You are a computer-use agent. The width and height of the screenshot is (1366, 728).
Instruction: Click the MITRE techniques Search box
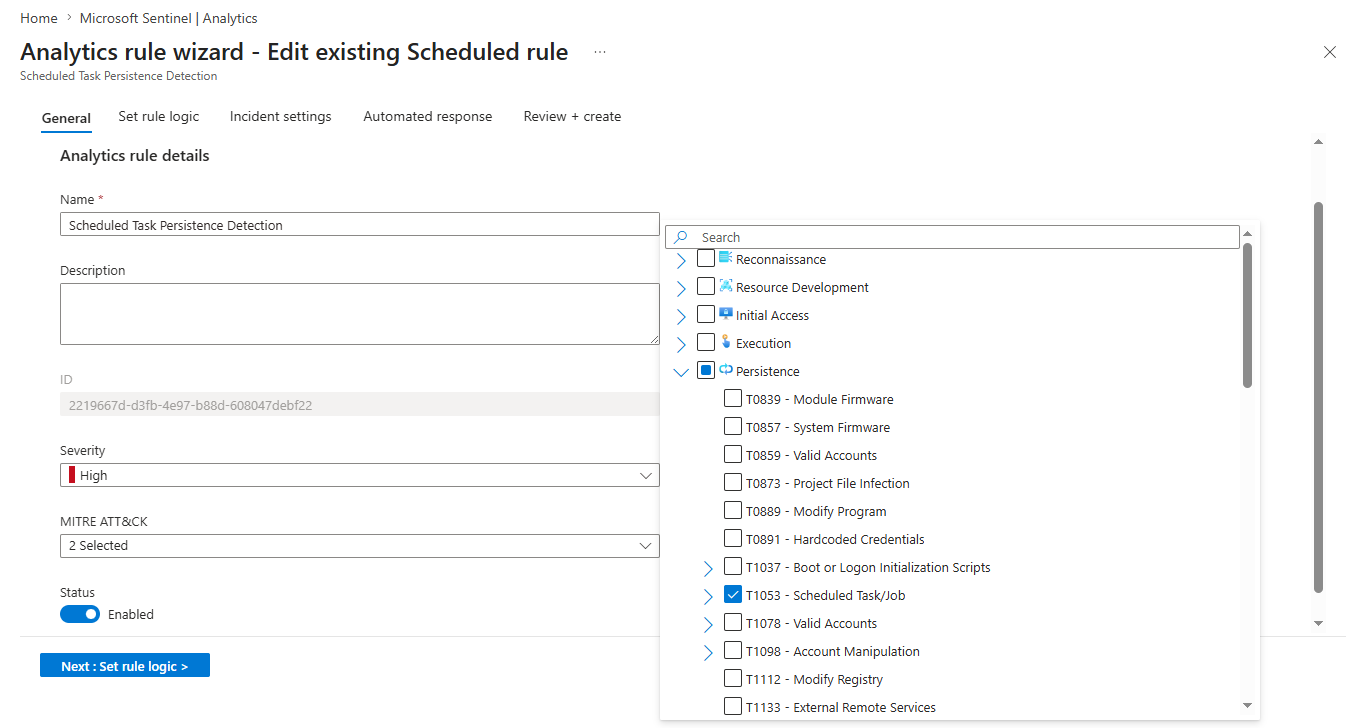coord(953,237)
